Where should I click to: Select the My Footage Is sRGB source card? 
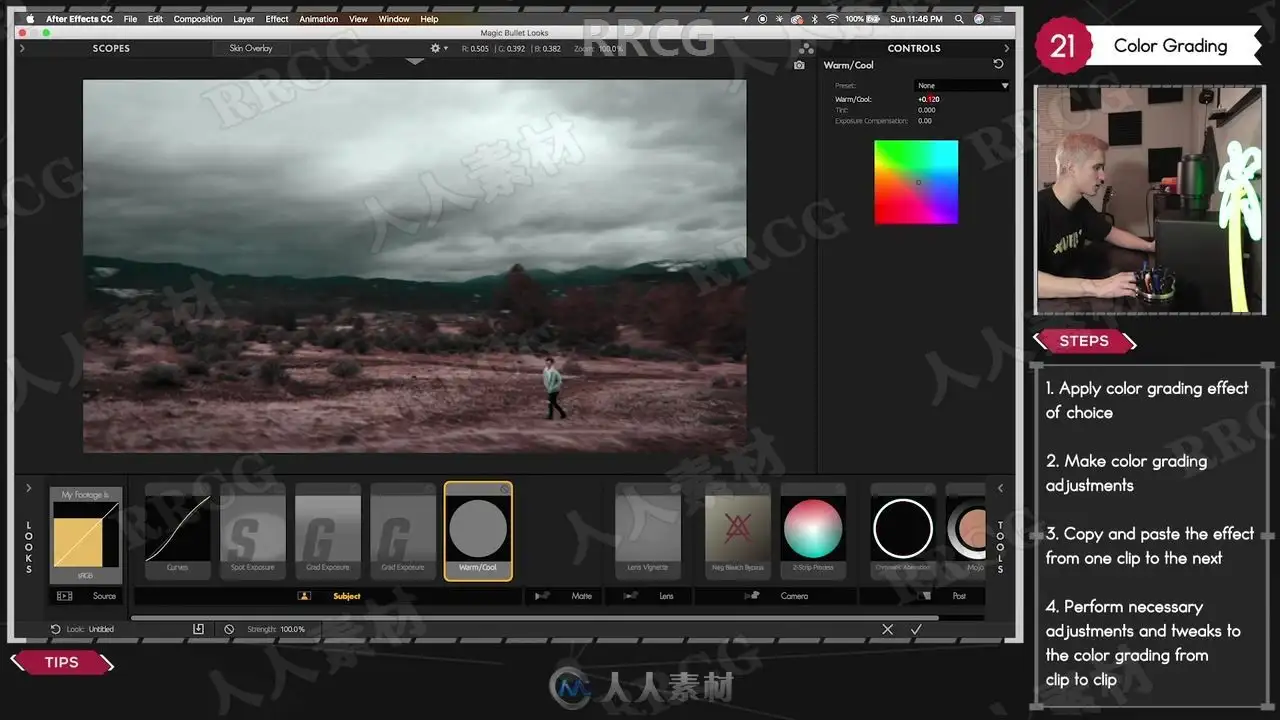click(x=86, y=536)
